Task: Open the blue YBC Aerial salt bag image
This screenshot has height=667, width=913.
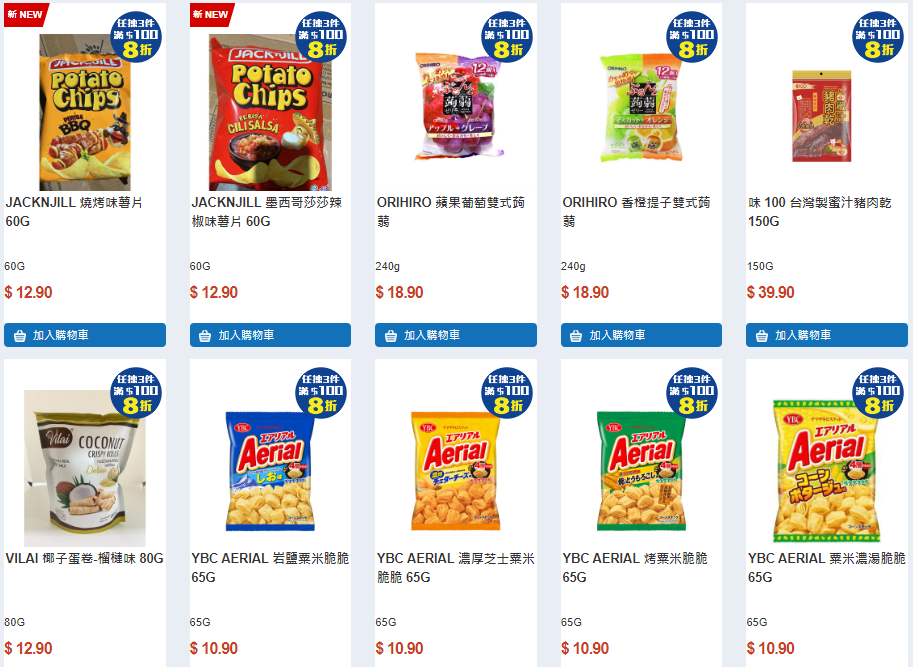Action: click(x=270, y=471)
